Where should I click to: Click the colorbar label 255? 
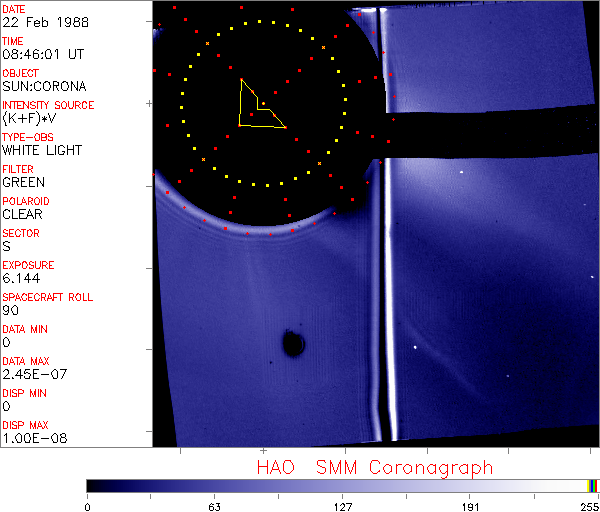(x=588, y=505)
